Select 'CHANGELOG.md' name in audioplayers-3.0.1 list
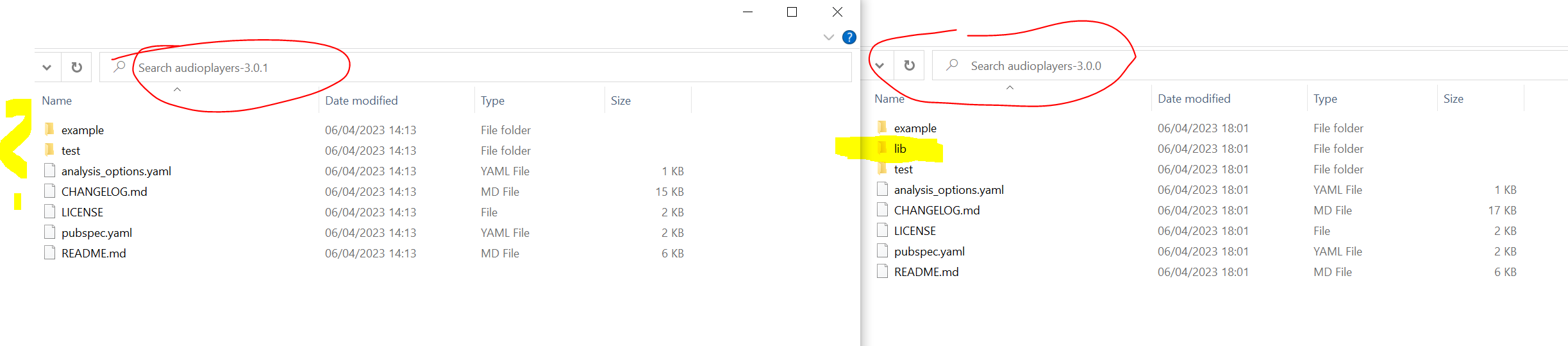 click(104, 192)
